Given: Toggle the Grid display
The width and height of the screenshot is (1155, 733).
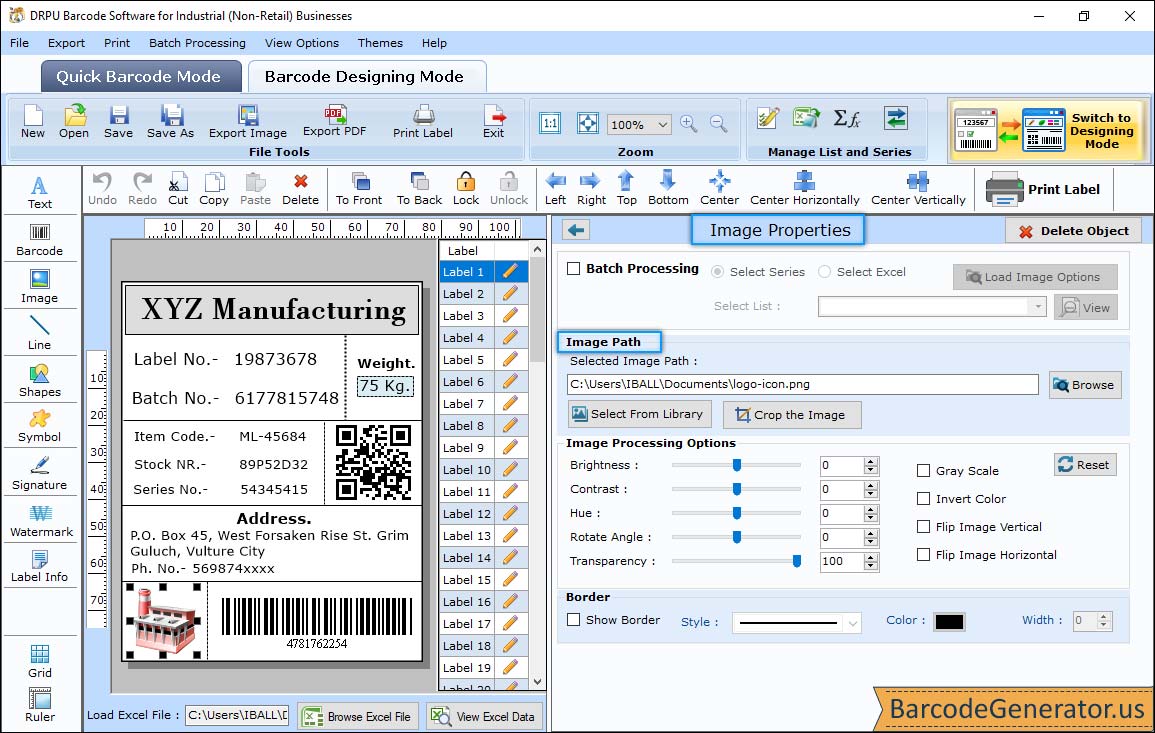Looking at the screenshot, I should click(x=40, y=662).
